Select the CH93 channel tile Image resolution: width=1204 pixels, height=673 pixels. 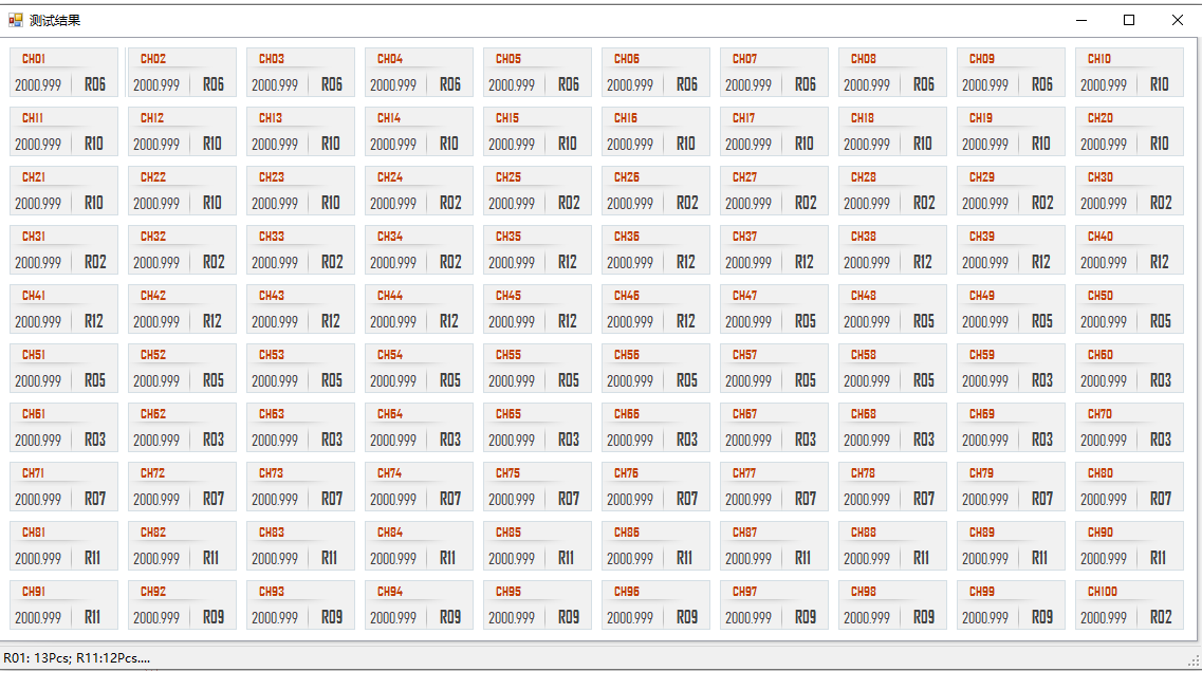tap(300, 605)
